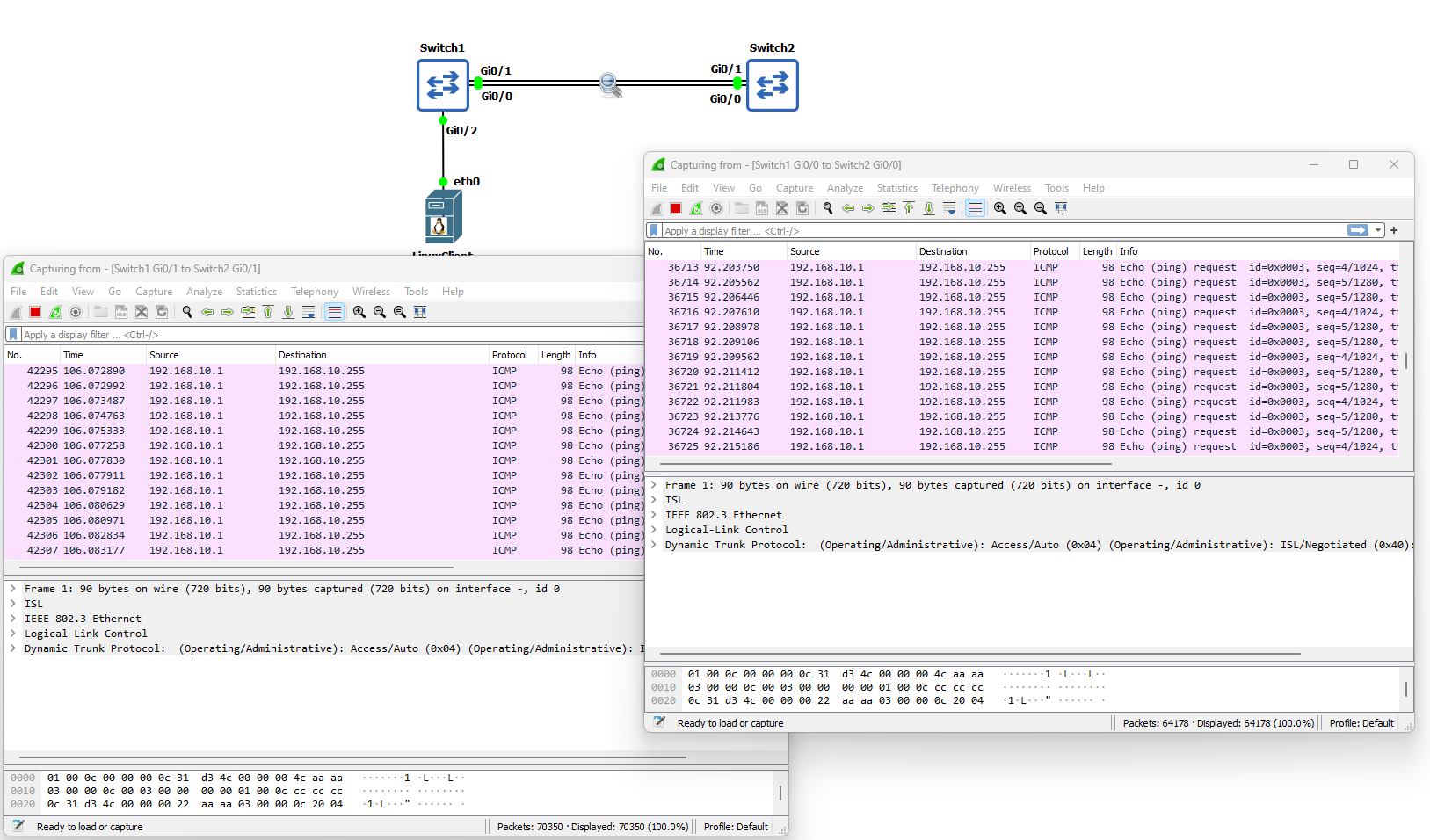The height and width of the screenshot is (840, 1430).
Task: Expand Dynamic Trunk Protocol in Gi0/0 details
Action: (654, 545)
